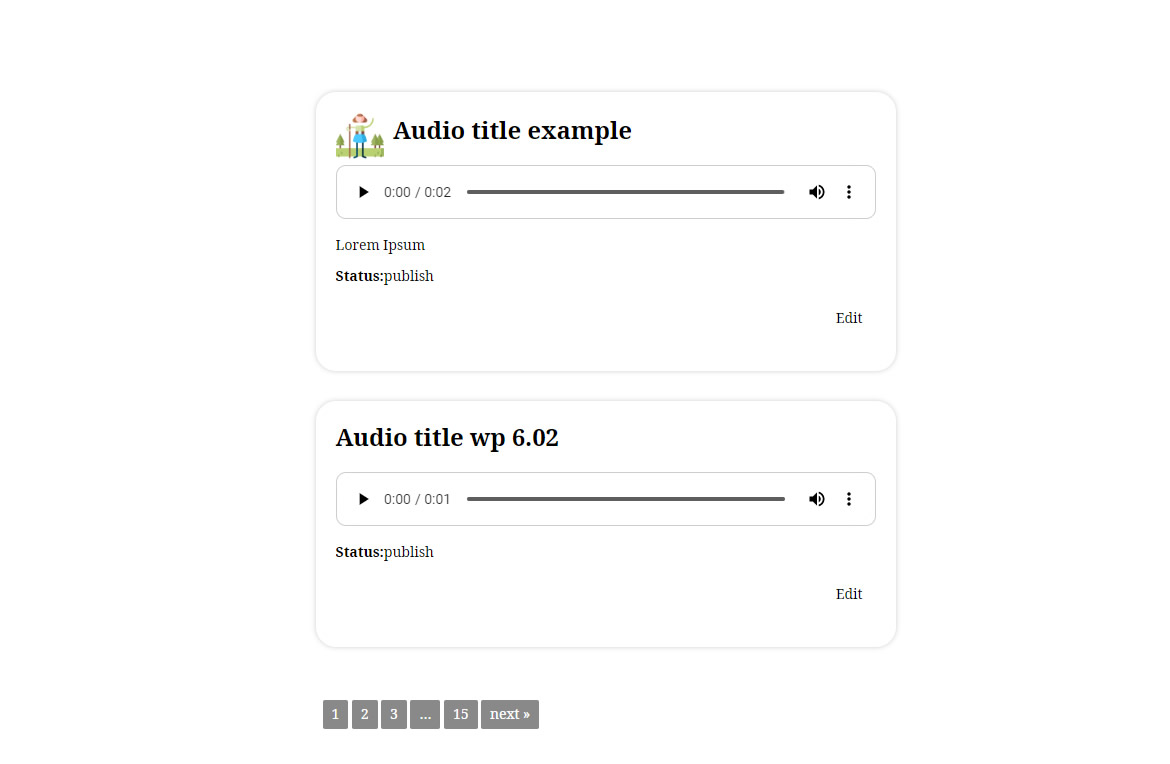The width and height of the screenshot is (1170, 764).
Task: Mute the "Audio title example" player
Action: [817, 192]
